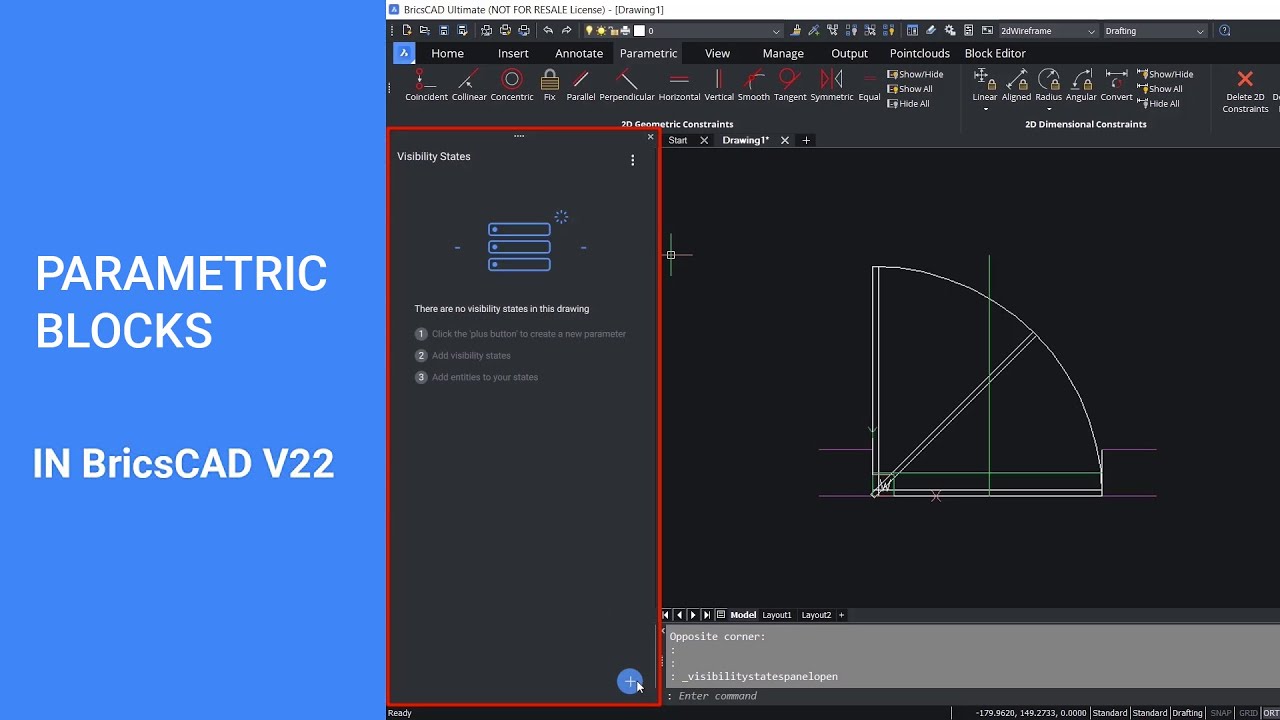Switch to the Manage ribbon tab
1280x720 pixels.
pos(783,53)
